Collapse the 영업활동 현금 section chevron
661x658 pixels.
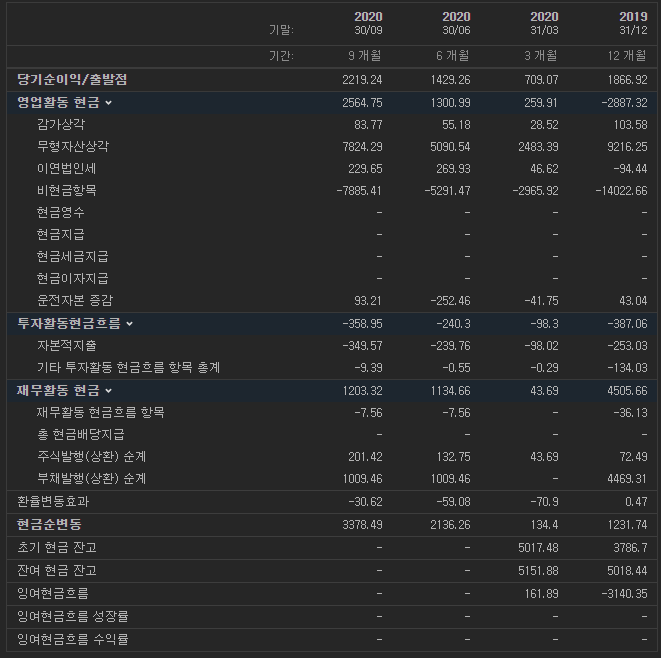point(108,103)
